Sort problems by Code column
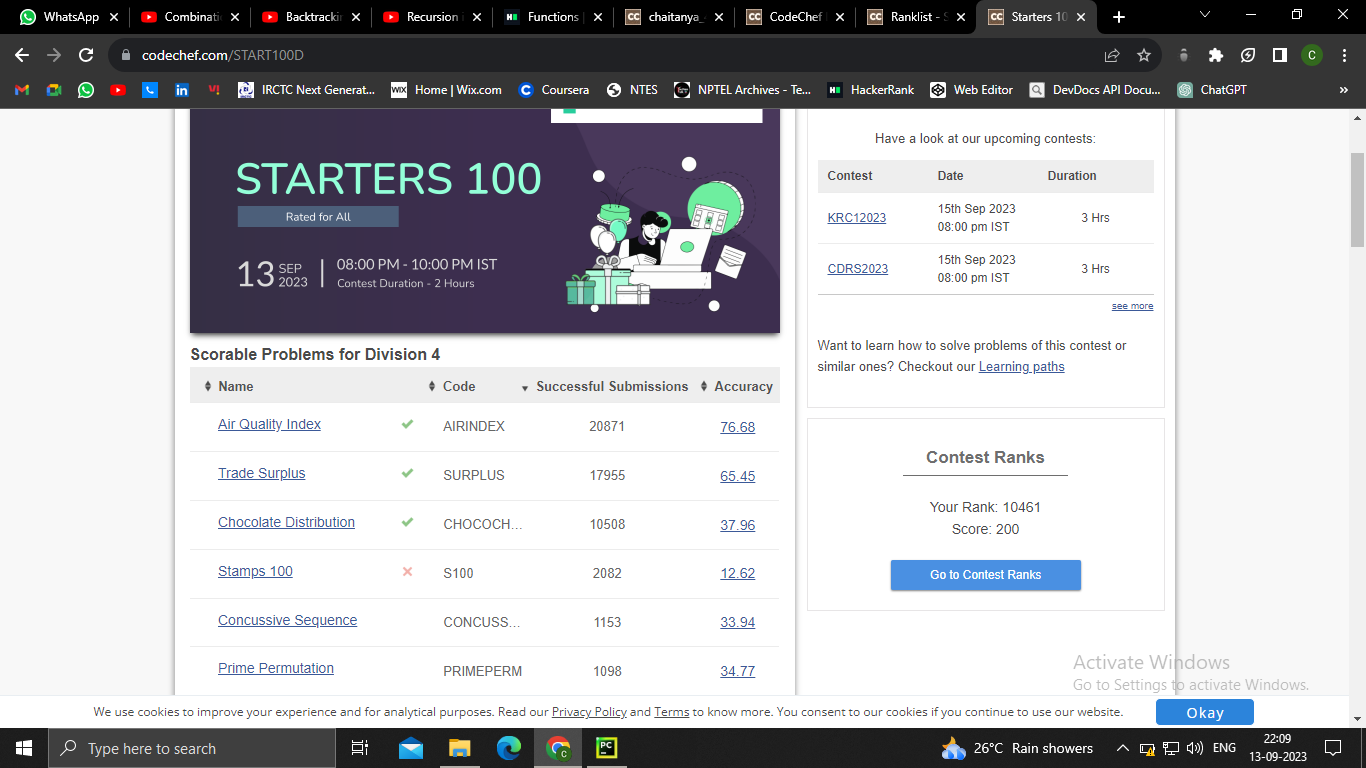The width and height of the screenshot is (1366, 768). 452,386
